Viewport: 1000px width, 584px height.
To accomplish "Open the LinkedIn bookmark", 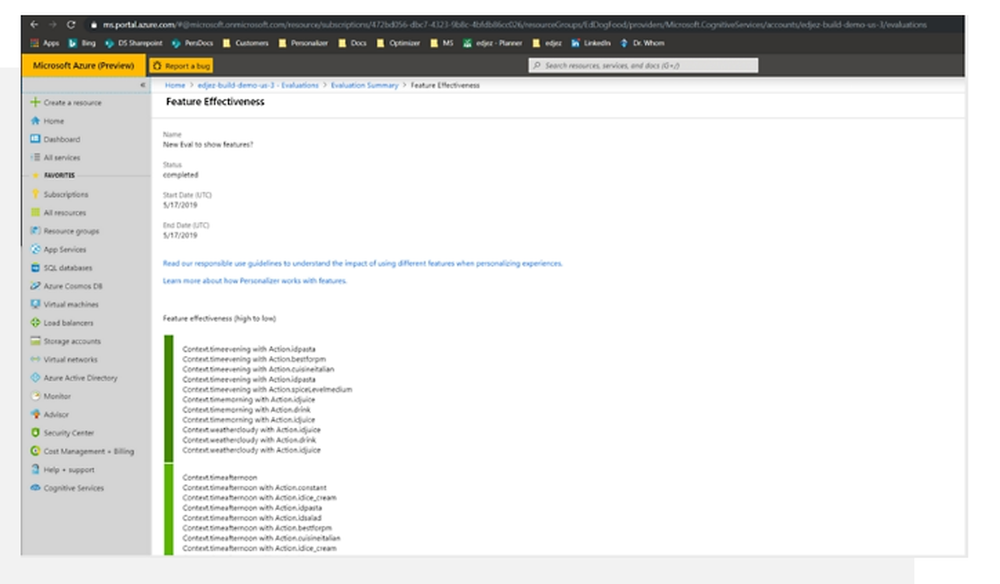I will point(591,43).
